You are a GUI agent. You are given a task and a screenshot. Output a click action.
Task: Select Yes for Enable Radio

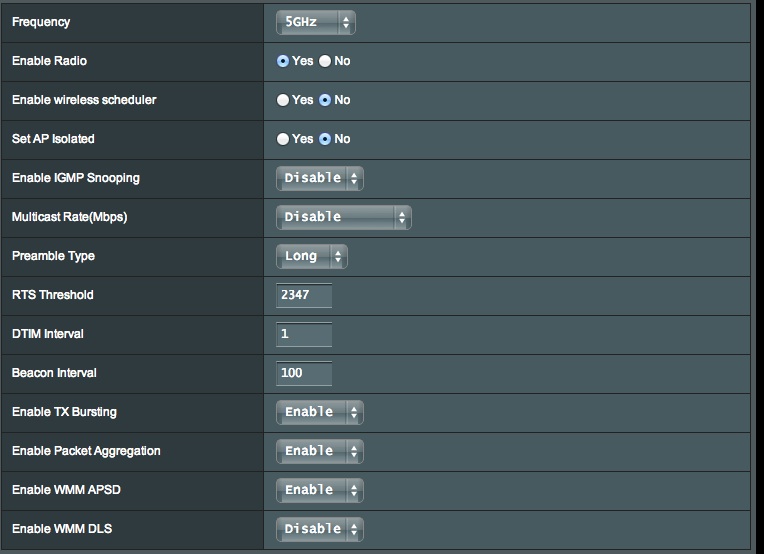click(283, 61)
